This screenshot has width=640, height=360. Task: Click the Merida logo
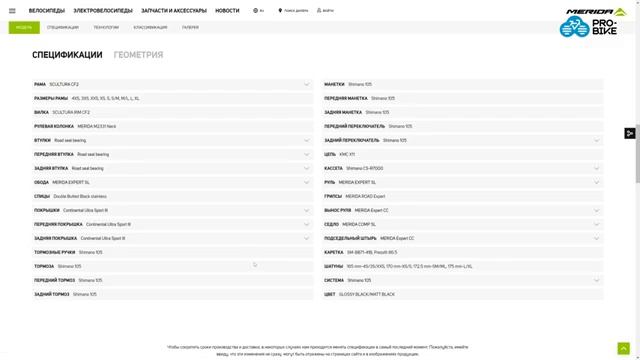pyautogui.click(x=596, y=11)
